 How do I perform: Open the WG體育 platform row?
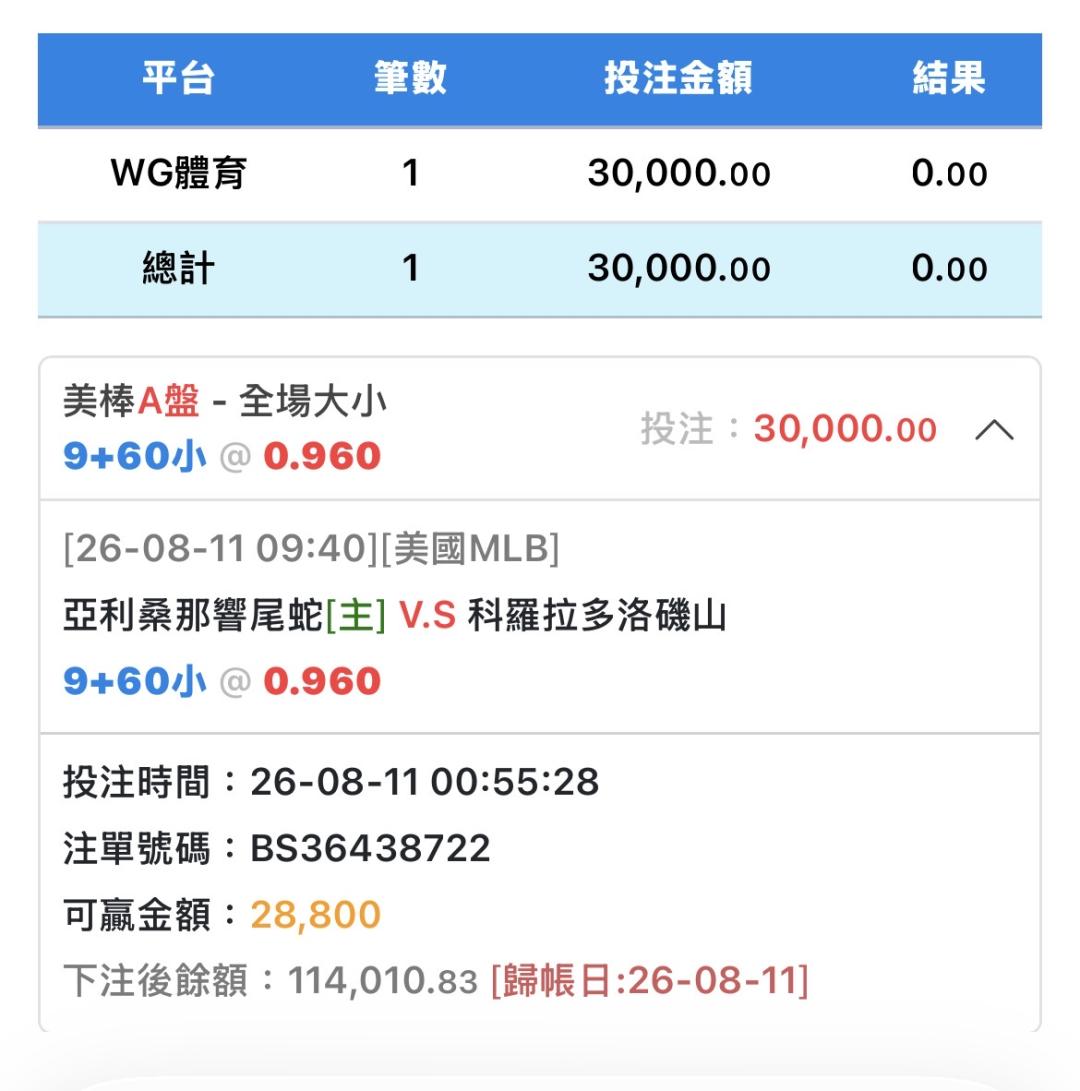pyautogui.click(x=539, y=173)
